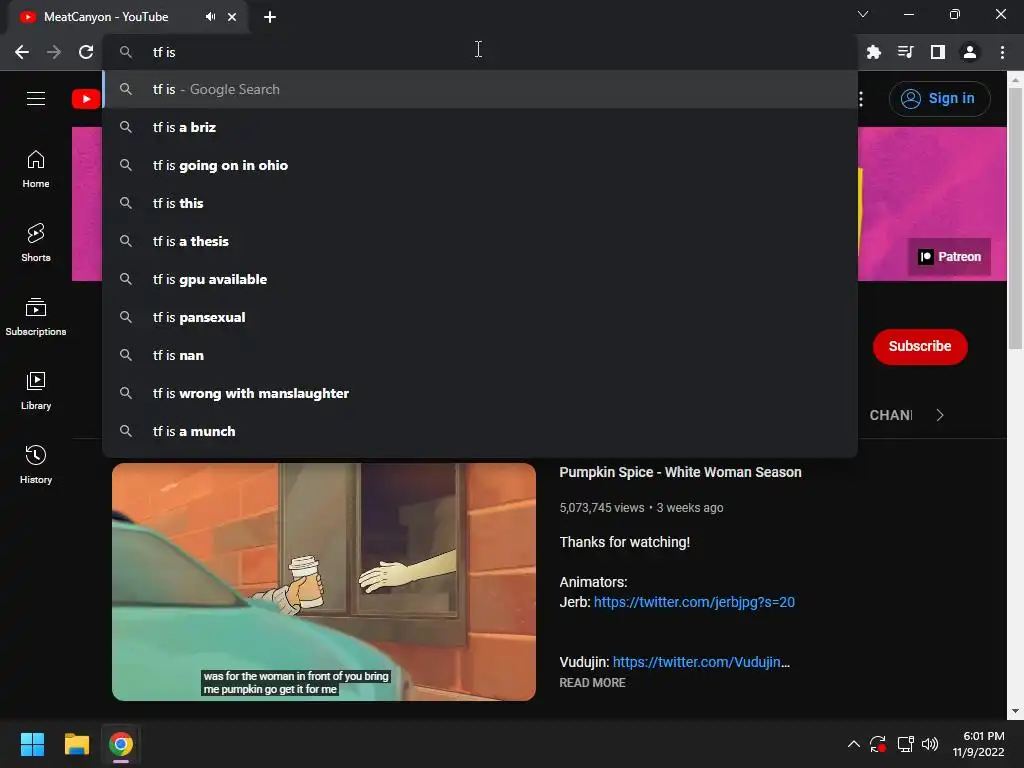This screenshot has height=768, width=1024.
Task: Open Jerb's twitter link
Action: pos(694,602)
